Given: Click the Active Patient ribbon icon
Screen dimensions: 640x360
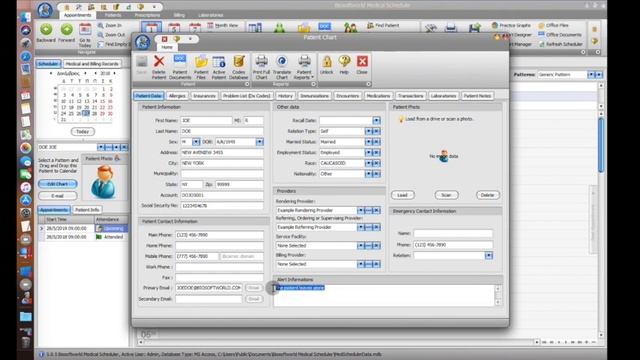Looking at the screenshot, I should (219, 67).
